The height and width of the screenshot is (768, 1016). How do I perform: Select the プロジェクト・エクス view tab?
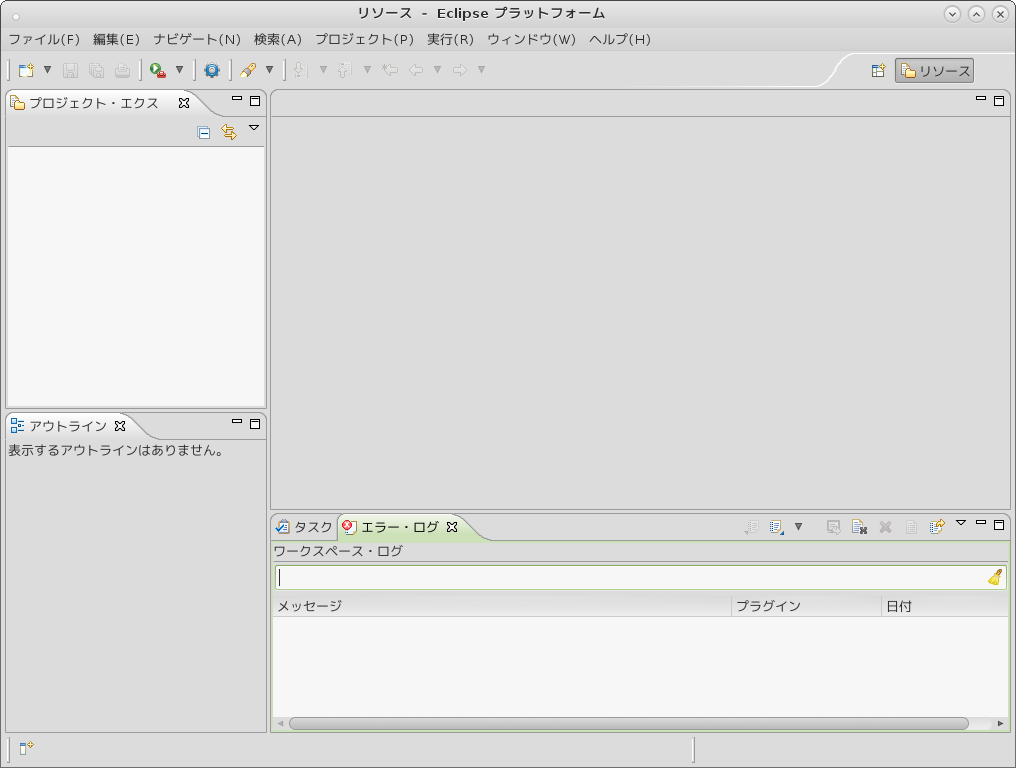coord(93,103)
